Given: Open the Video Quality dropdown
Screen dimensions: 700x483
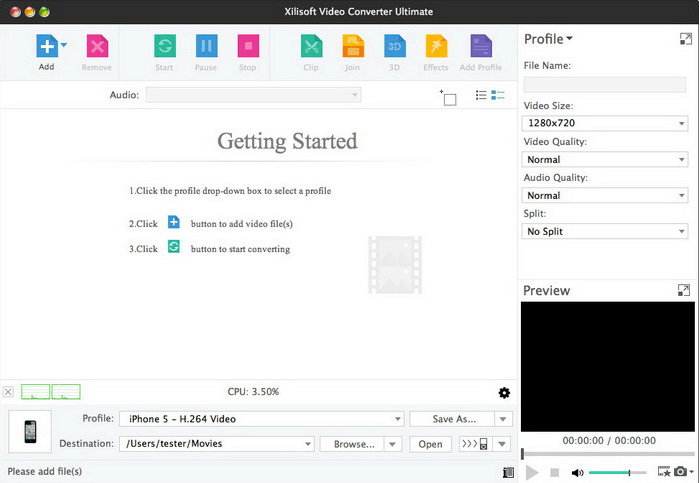Looking at the screenshot, I should click(x=604, y=159).
